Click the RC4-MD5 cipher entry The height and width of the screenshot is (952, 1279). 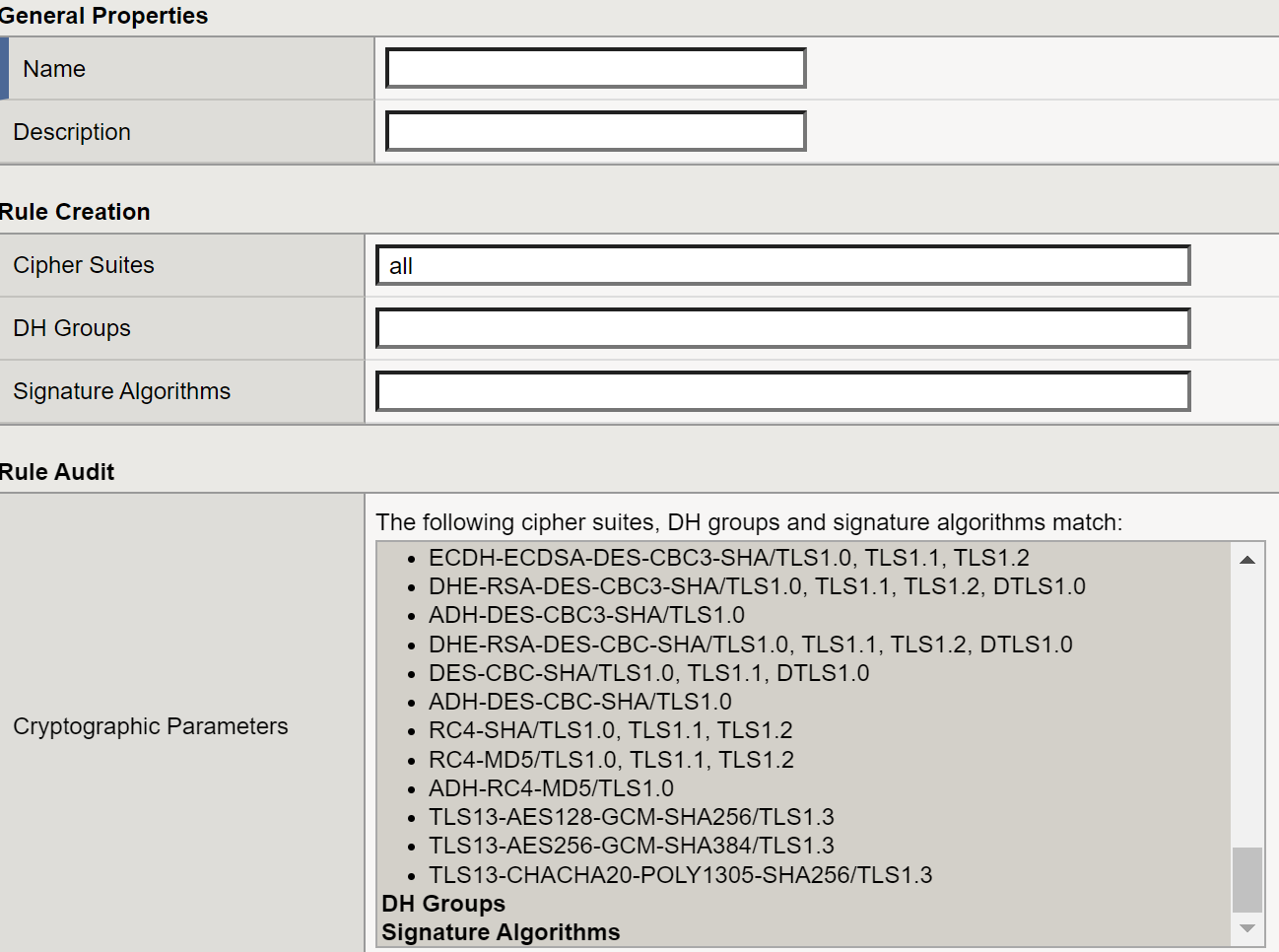(x=611, y=760)
